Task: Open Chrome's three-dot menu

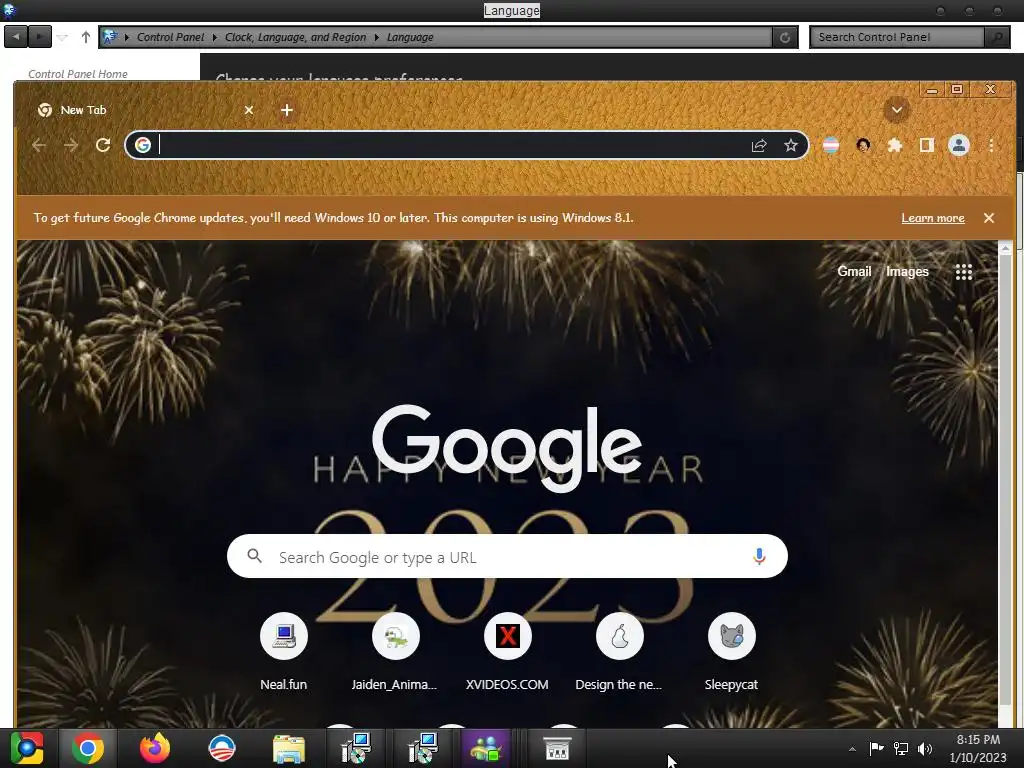Action: click(x=991, y=145)
